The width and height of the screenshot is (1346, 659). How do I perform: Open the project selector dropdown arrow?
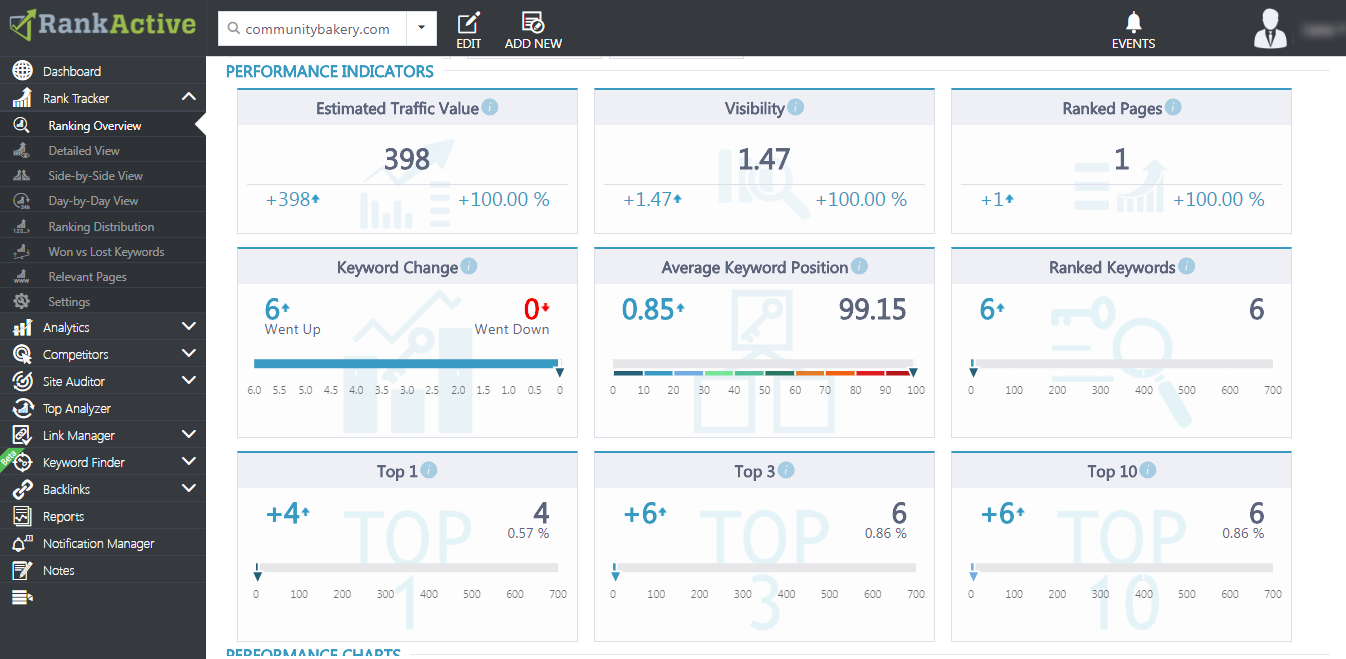click(x=422, y=28)
